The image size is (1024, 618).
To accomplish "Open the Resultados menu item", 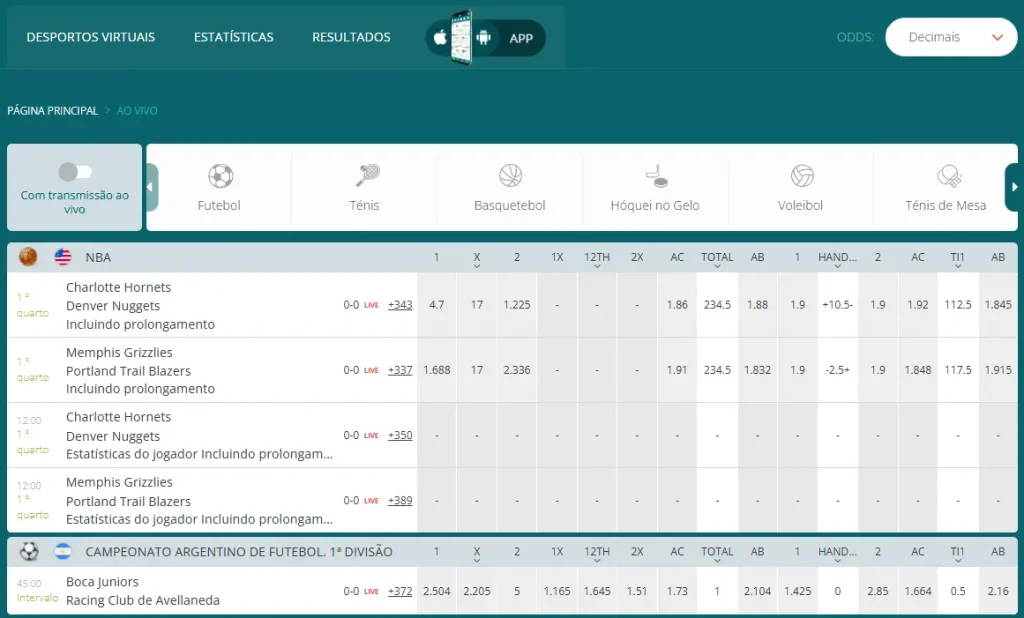I will pyautogui.click(x=351, y=37).
